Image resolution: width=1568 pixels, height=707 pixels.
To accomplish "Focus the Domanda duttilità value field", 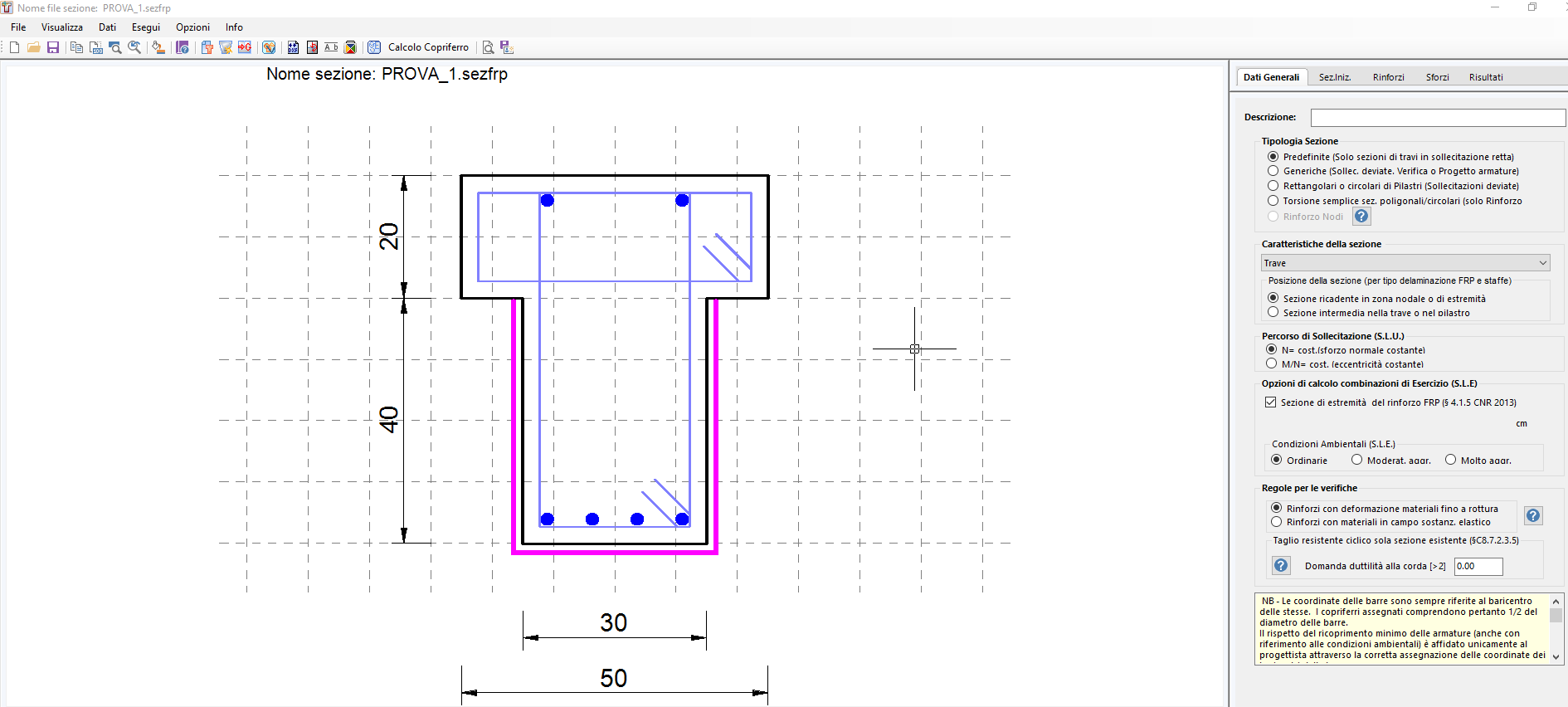I will (1478, 566).
